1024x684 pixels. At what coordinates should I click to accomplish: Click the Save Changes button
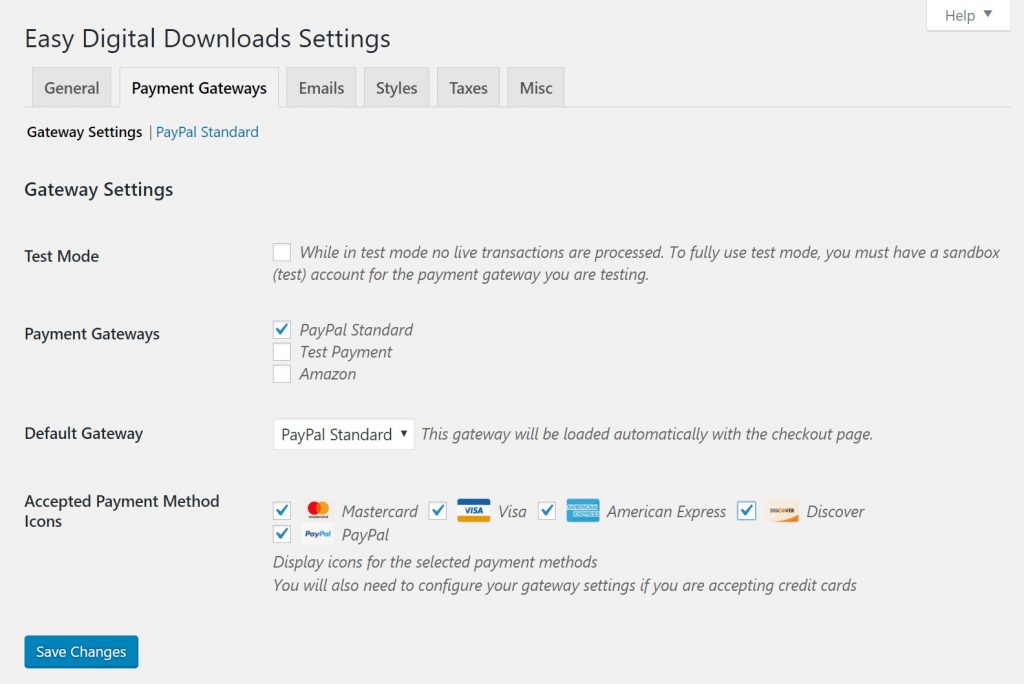(x=80, y=651)
